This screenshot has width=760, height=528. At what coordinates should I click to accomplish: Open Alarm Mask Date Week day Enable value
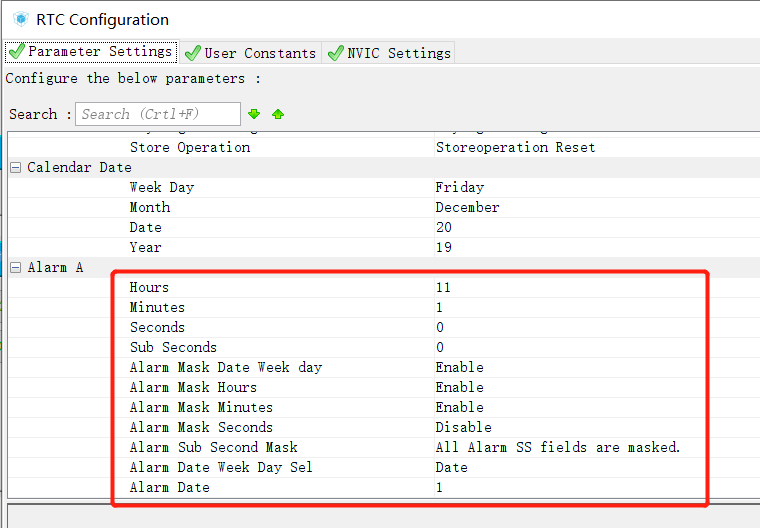tap(459, 368)
